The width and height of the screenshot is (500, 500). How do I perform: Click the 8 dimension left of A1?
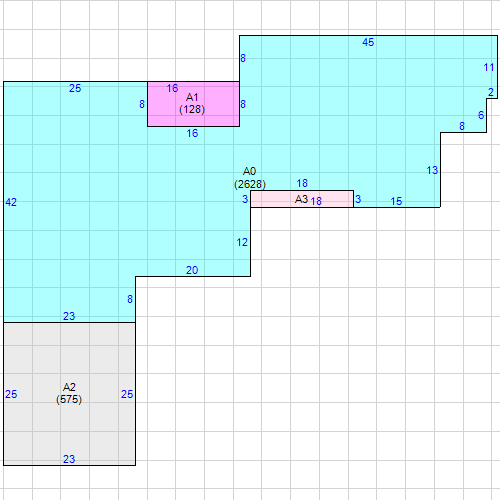pyautogui.click(x=142, y=104)
